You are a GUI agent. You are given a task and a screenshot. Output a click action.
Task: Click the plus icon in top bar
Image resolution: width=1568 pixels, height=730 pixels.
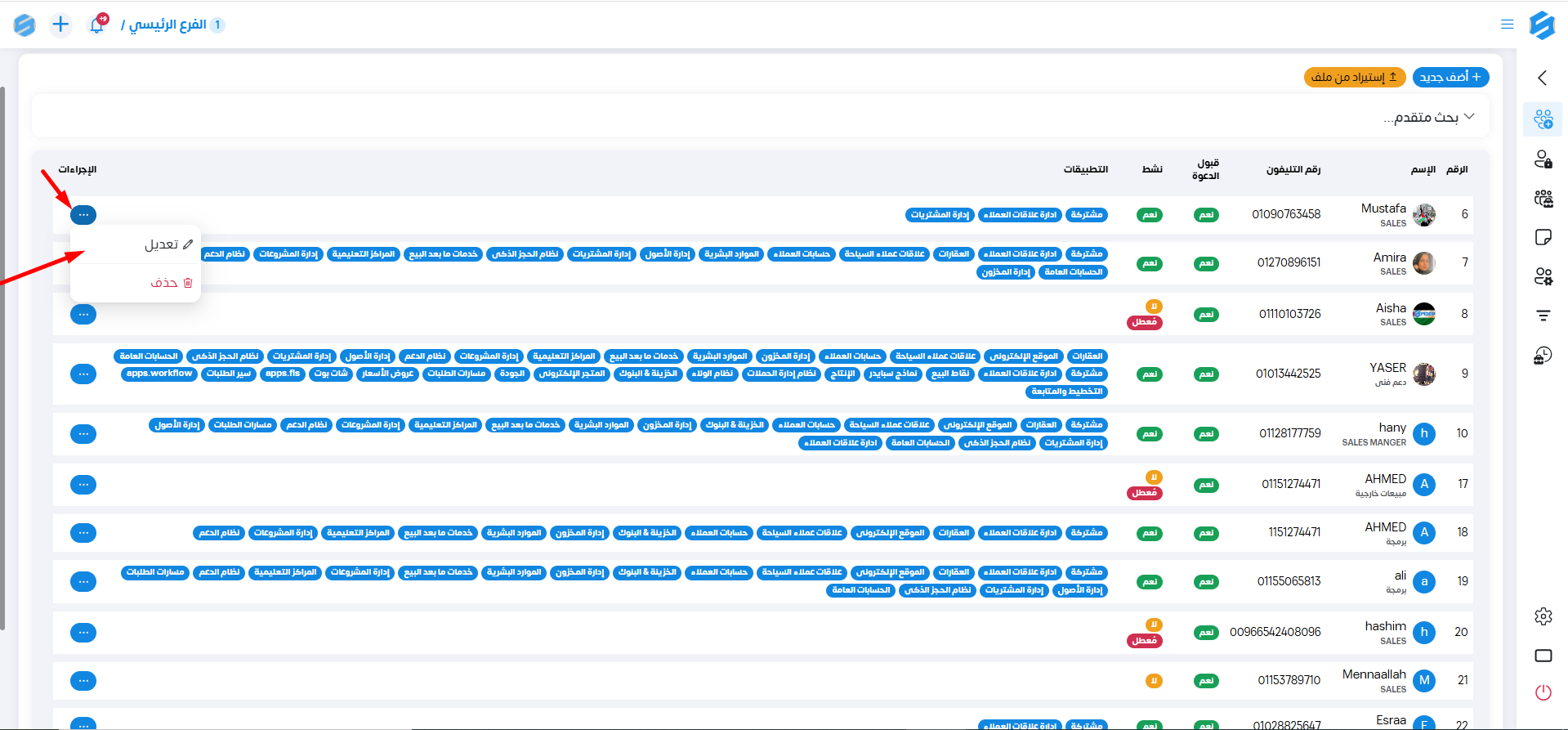coord(60,25)
